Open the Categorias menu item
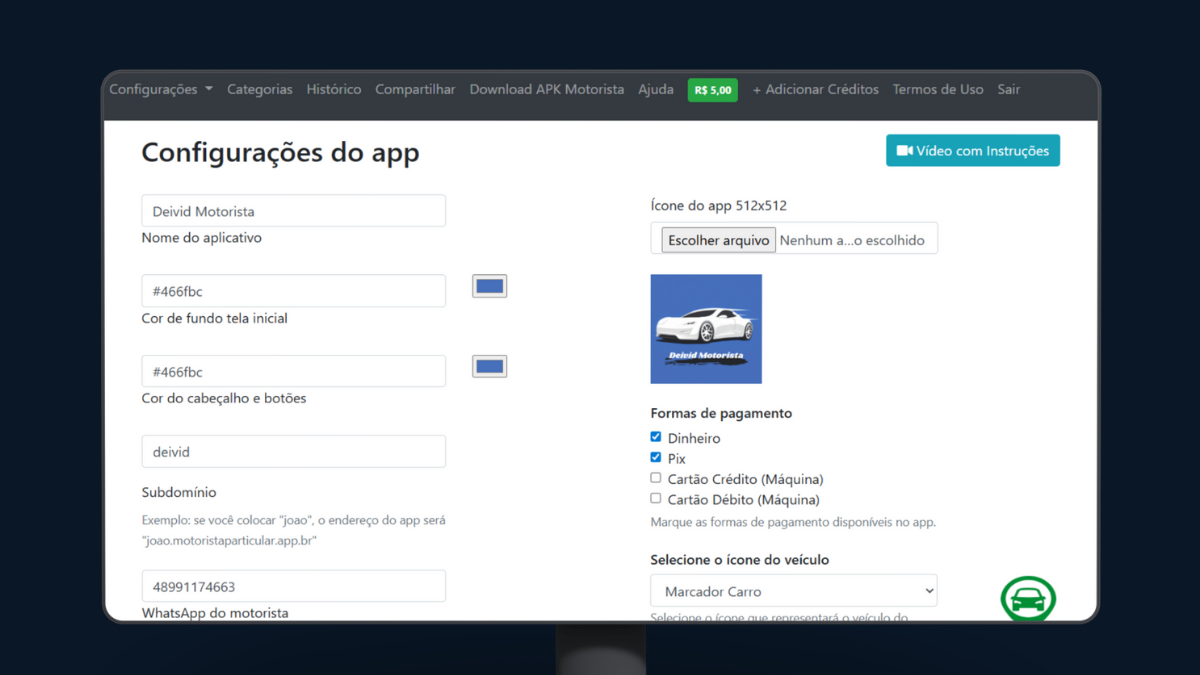The height and width of the screenshot is (675, 1200). click(x=259, y=89)
